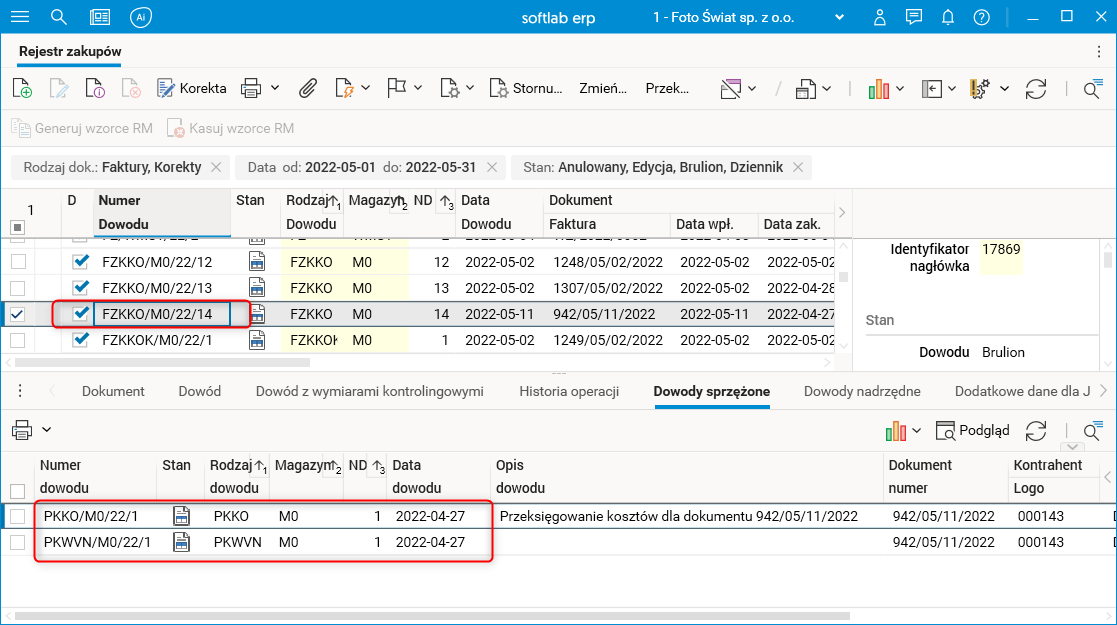Open the hamburger main menu
Screen dimensions: 1117x625
coord(19,17)
